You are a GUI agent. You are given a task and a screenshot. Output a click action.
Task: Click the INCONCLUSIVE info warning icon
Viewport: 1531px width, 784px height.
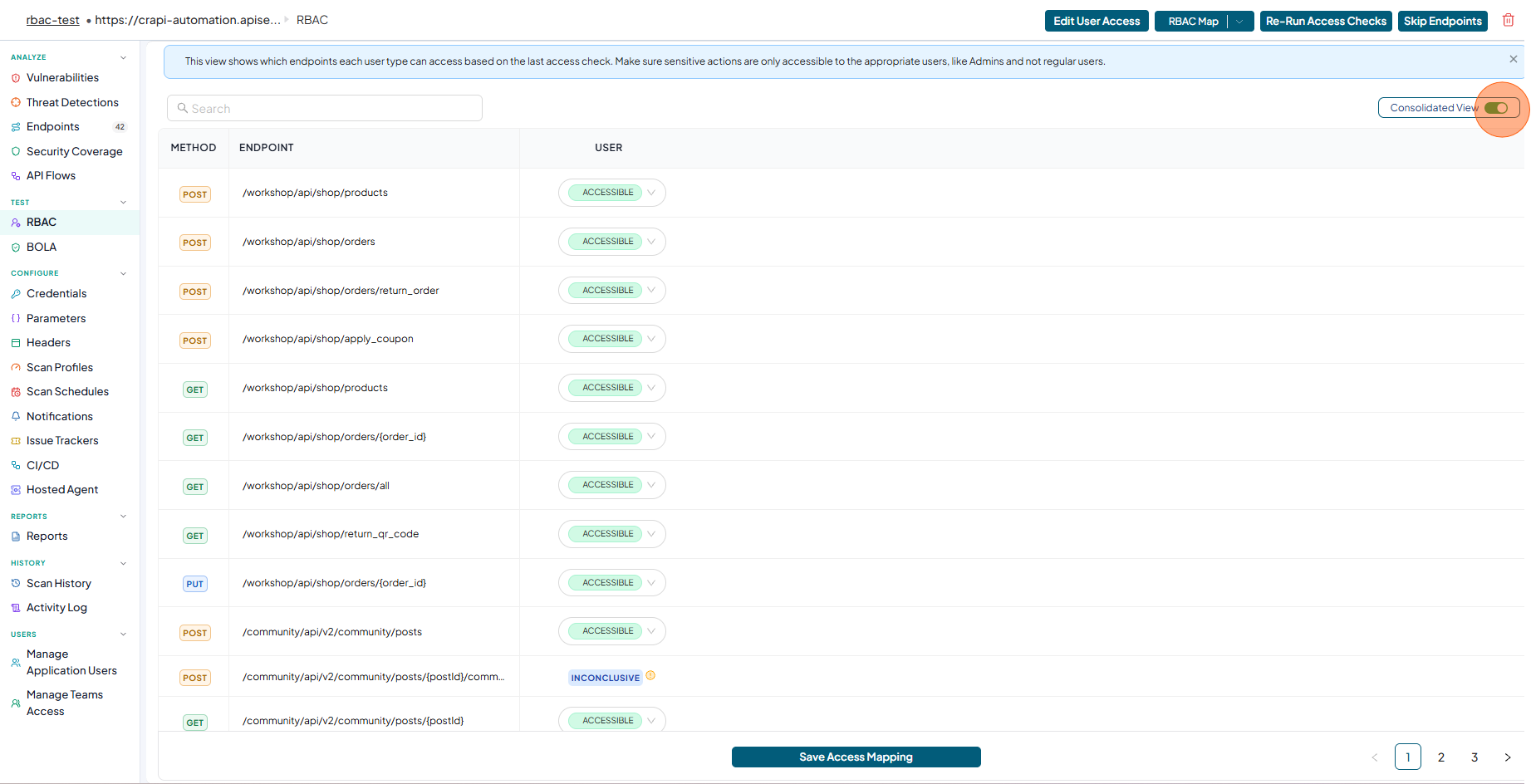click(650, 675)
